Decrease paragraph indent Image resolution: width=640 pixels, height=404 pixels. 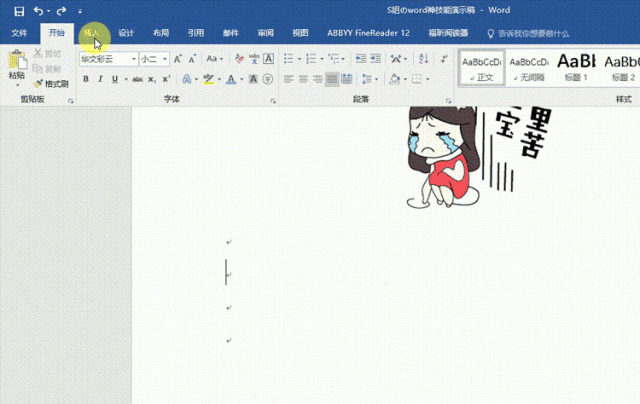(361, 59)
